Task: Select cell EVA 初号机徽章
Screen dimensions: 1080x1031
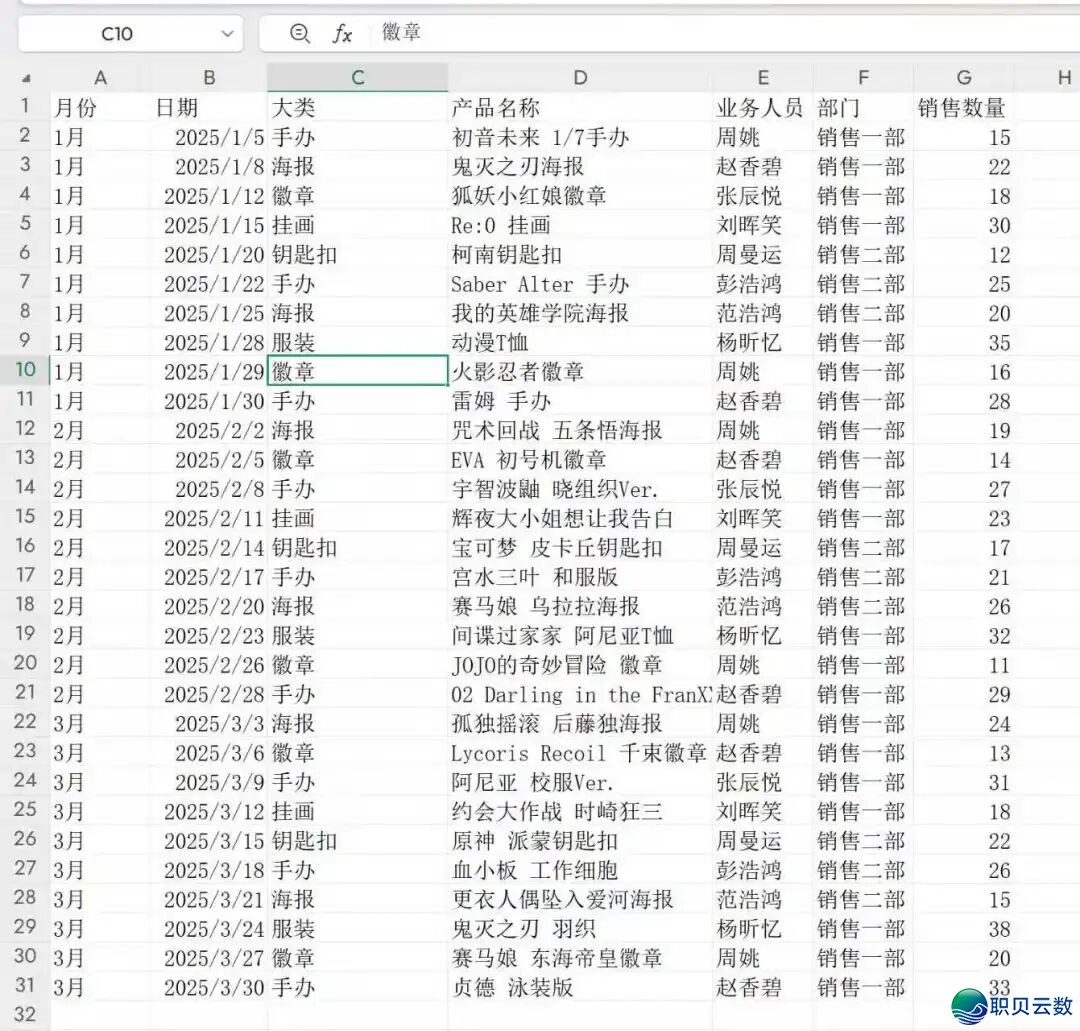Action: 580,459
